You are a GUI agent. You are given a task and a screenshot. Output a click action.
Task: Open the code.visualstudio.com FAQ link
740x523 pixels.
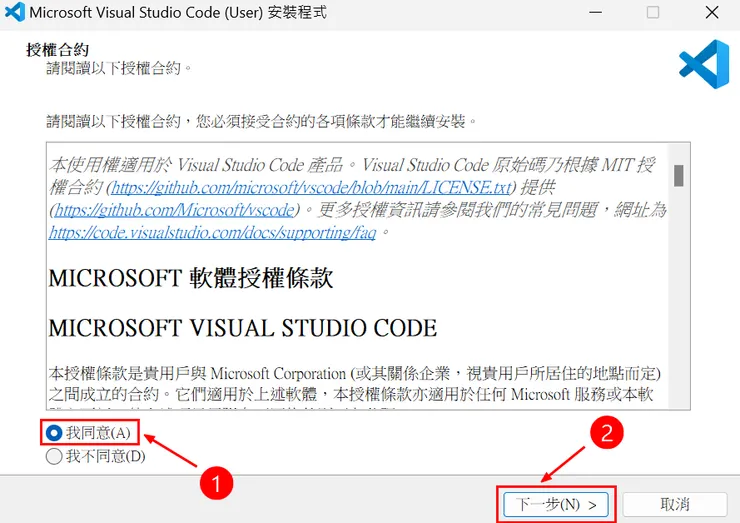[212, 232]
